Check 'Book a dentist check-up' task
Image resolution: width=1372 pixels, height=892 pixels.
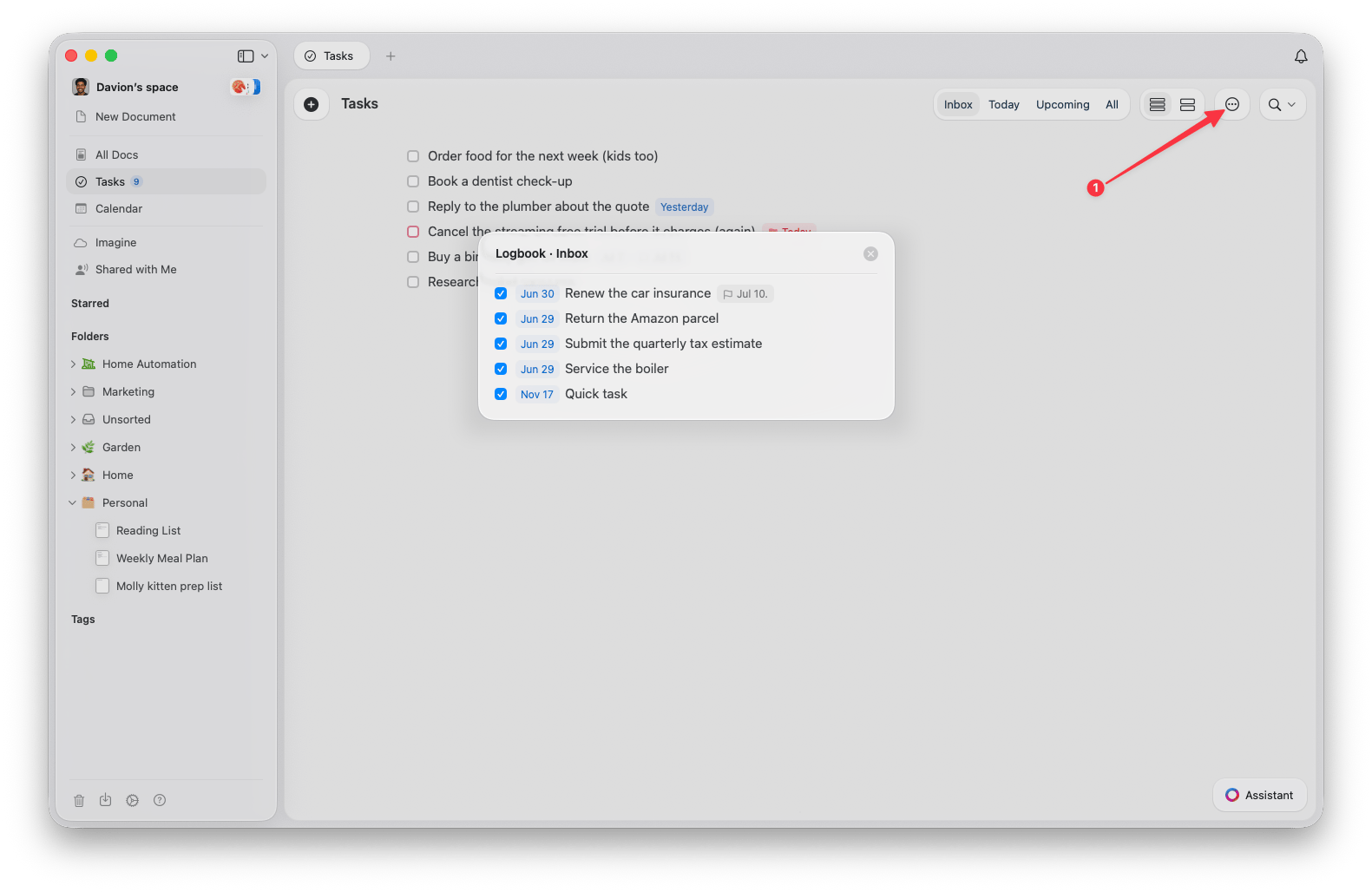coord(413,181)
